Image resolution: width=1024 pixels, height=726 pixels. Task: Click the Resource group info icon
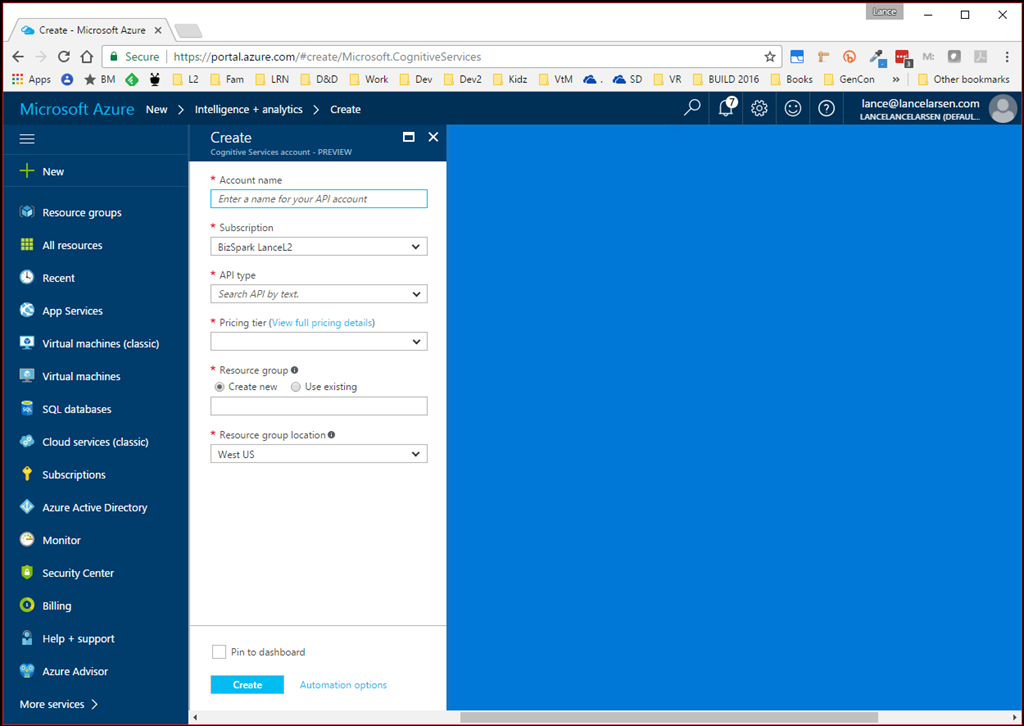pos(295,370)
